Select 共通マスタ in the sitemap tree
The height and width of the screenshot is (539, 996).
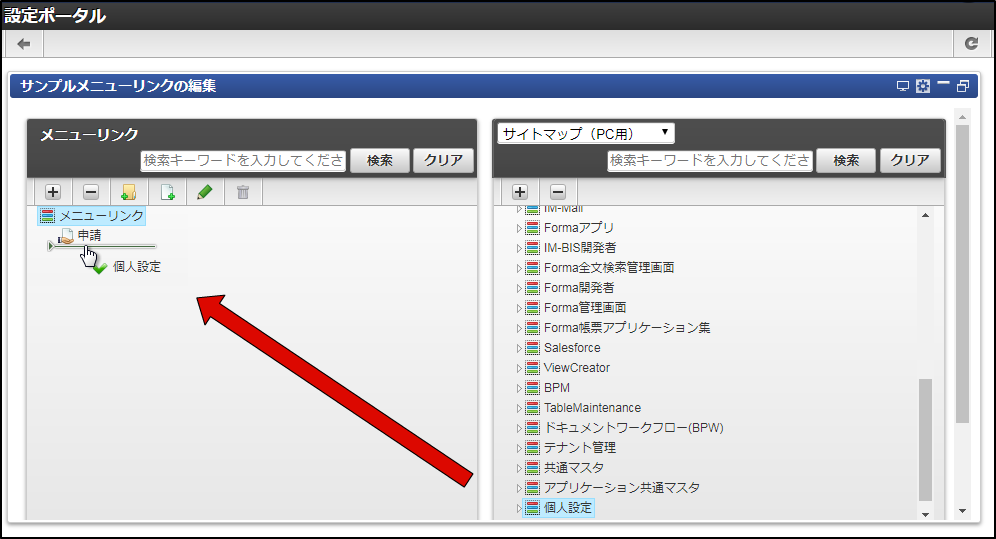click(574, 468)
